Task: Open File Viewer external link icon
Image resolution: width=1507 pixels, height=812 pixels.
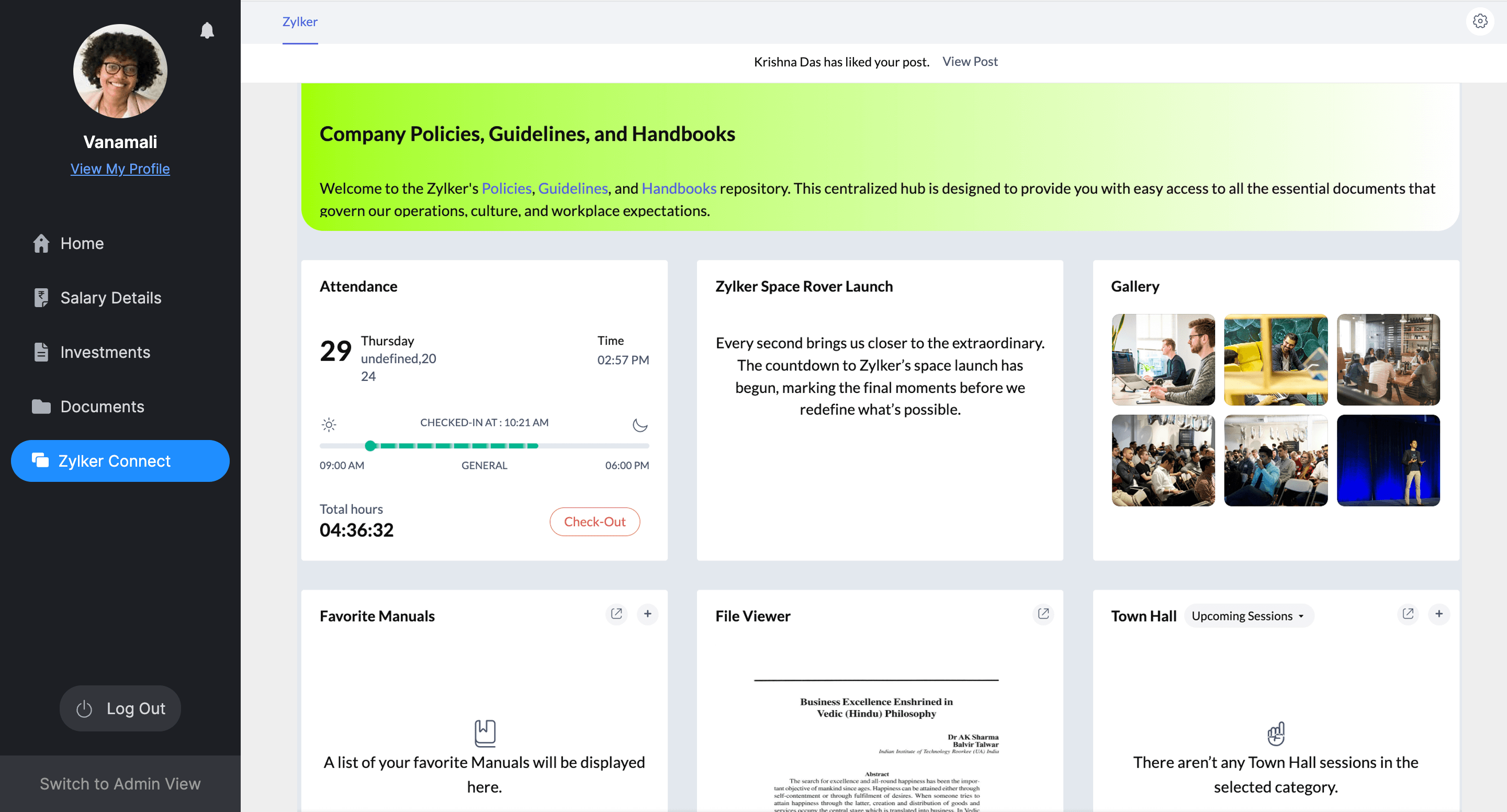Action: tap(1043, 614)
